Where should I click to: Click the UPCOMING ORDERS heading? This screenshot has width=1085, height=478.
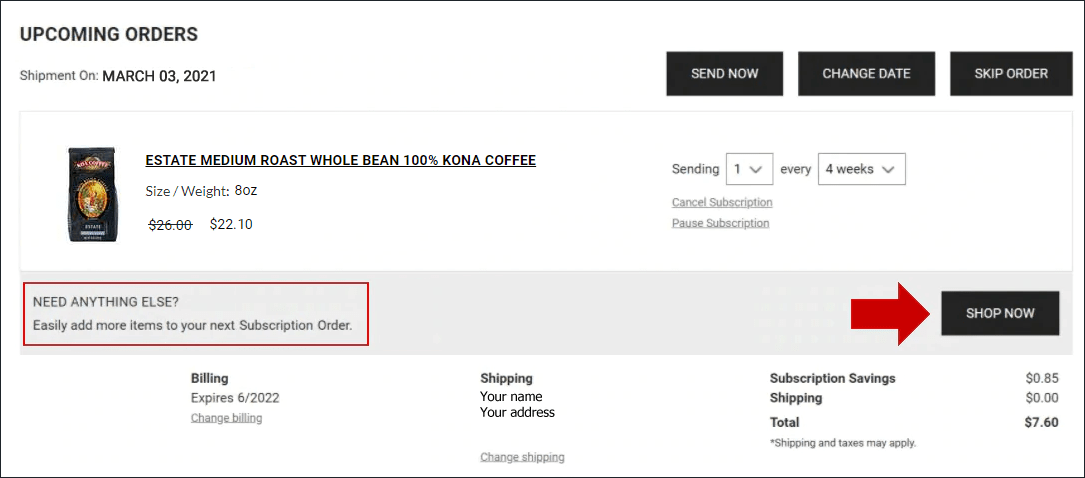[109, 34]
